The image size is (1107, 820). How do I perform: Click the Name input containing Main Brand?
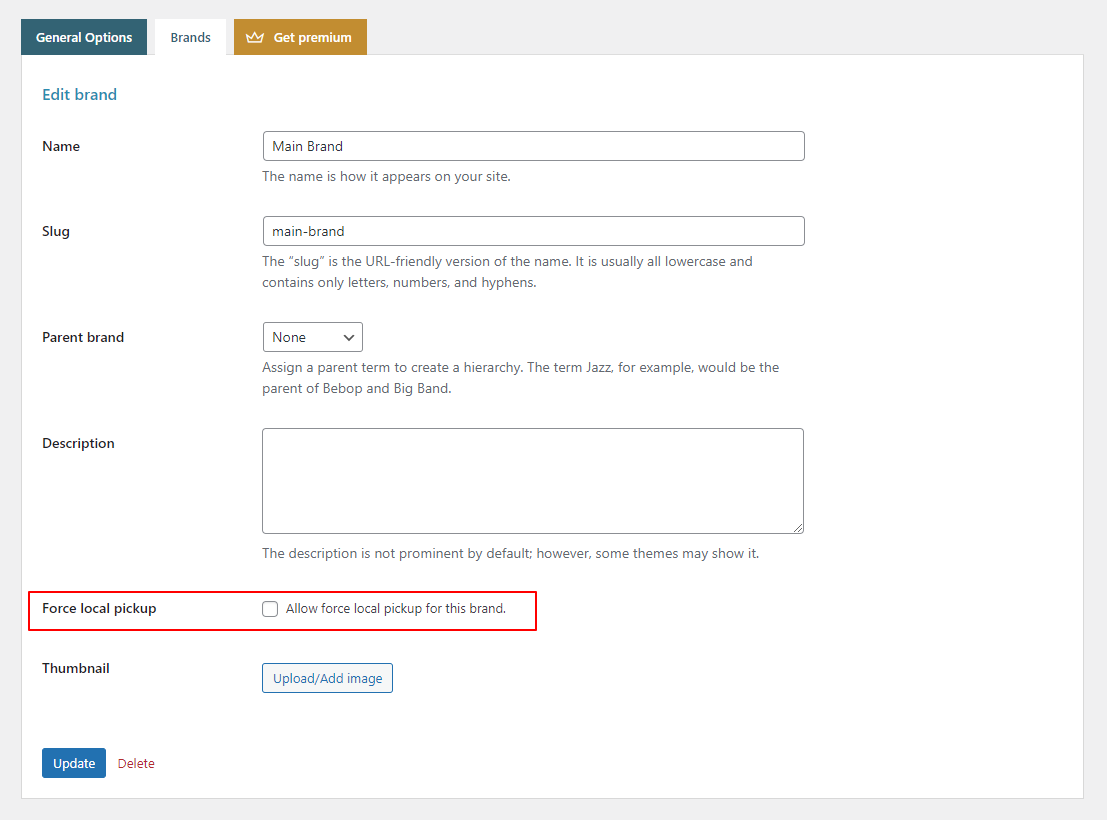tap(533, 146)
